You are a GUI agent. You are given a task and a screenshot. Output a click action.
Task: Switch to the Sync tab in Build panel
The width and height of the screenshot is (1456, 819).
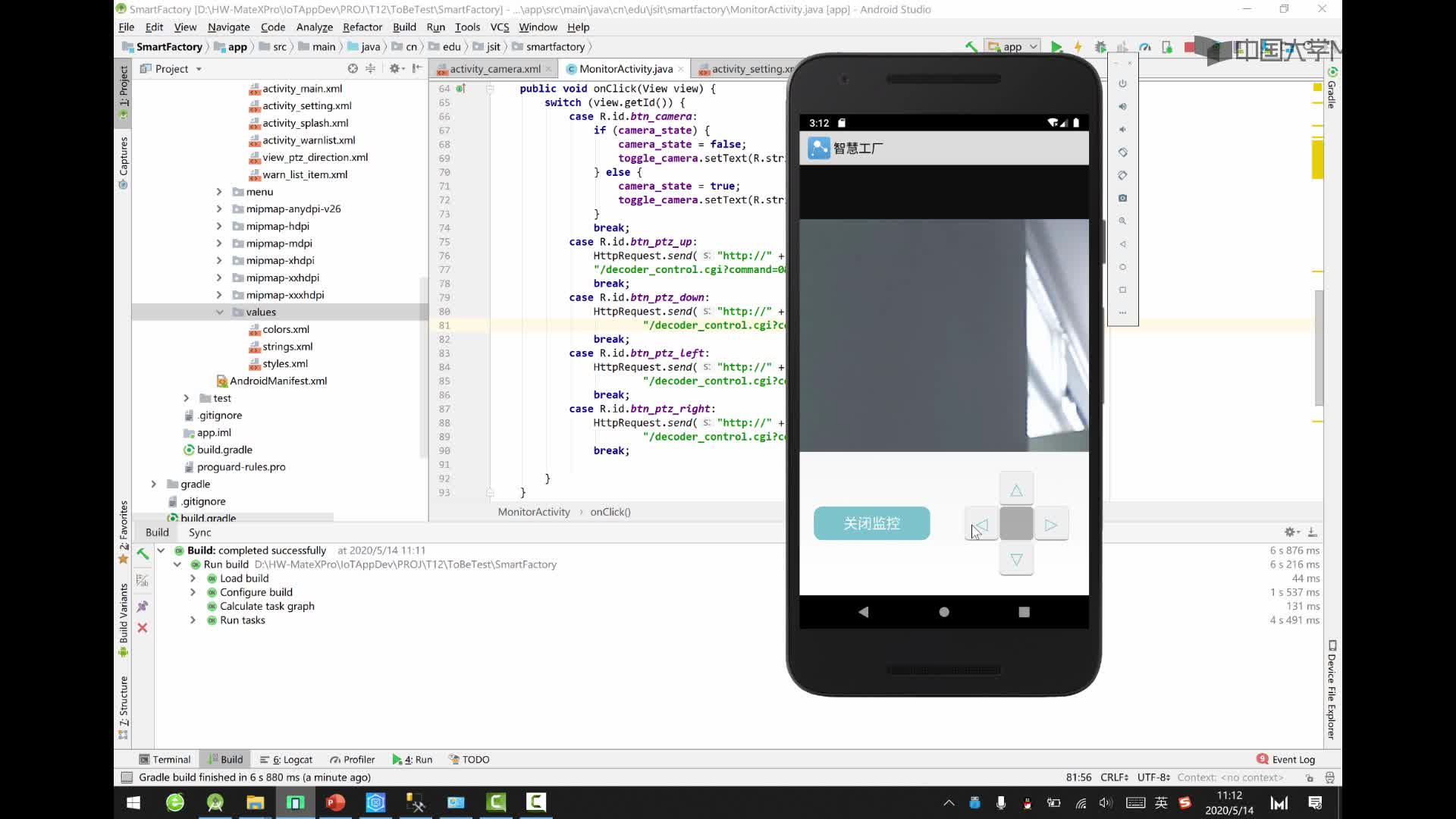pyautogui.click(x=200, y=532)
